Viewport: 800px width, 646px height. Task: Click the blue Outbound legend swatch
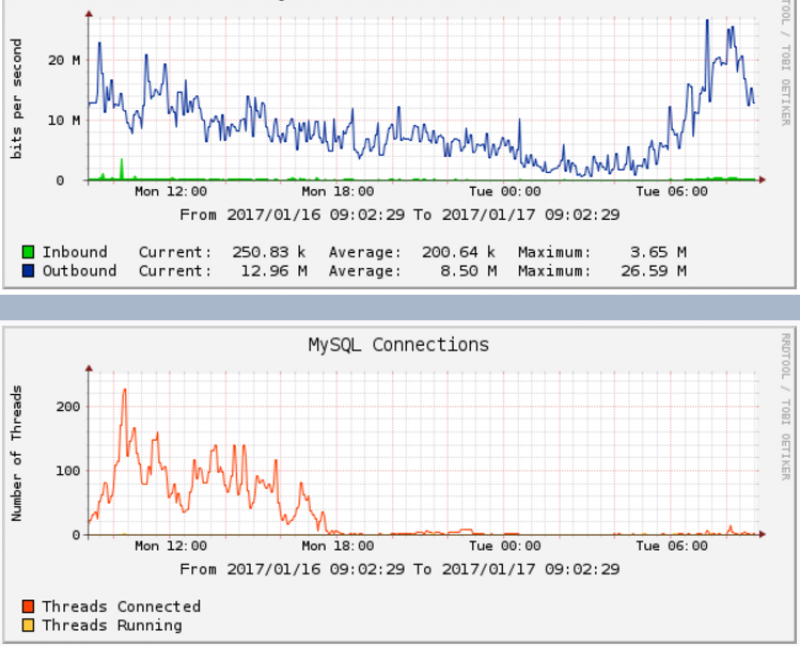tap(28, 270)
